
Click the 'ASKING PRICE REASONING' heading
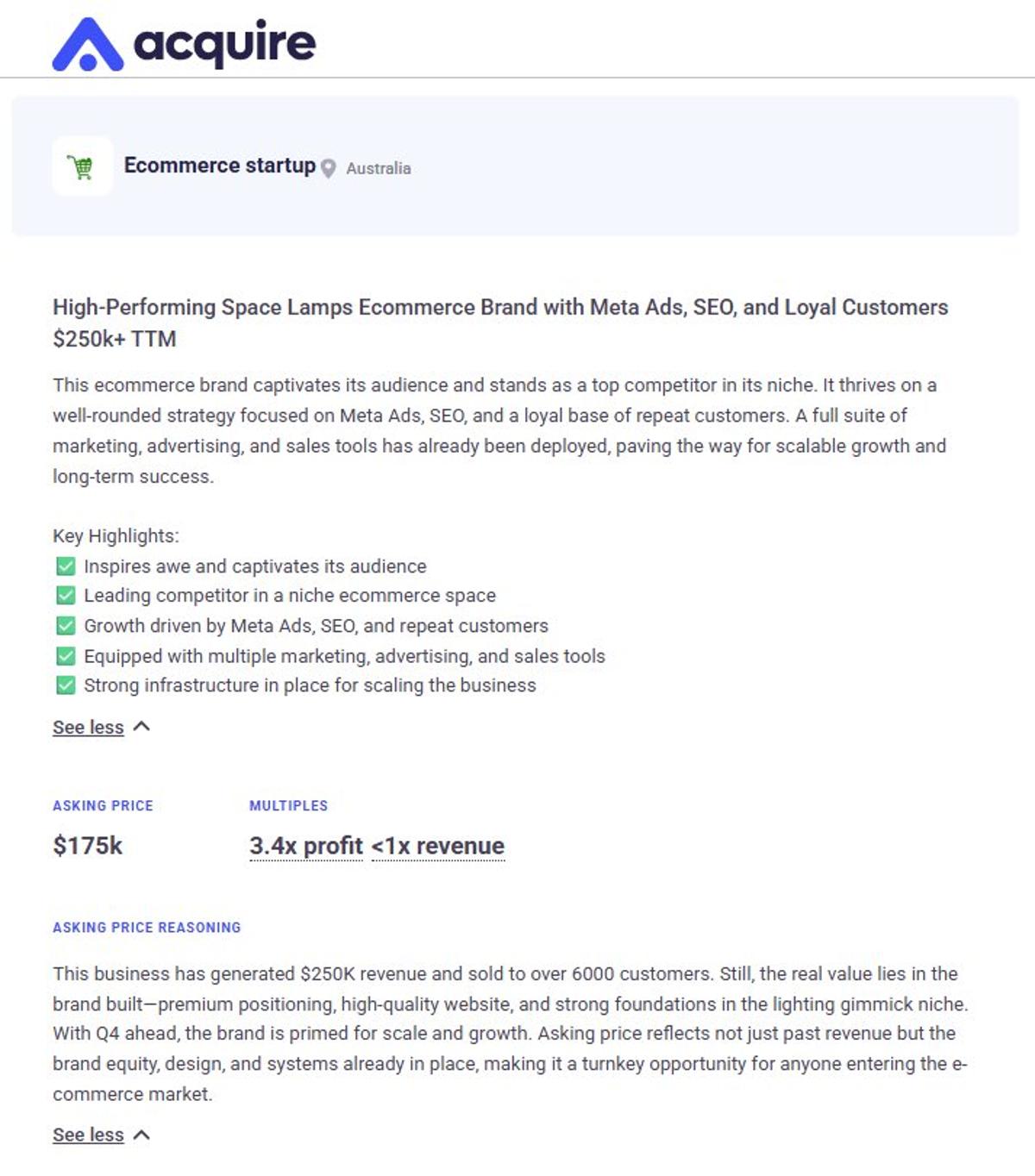coord(146,927)
